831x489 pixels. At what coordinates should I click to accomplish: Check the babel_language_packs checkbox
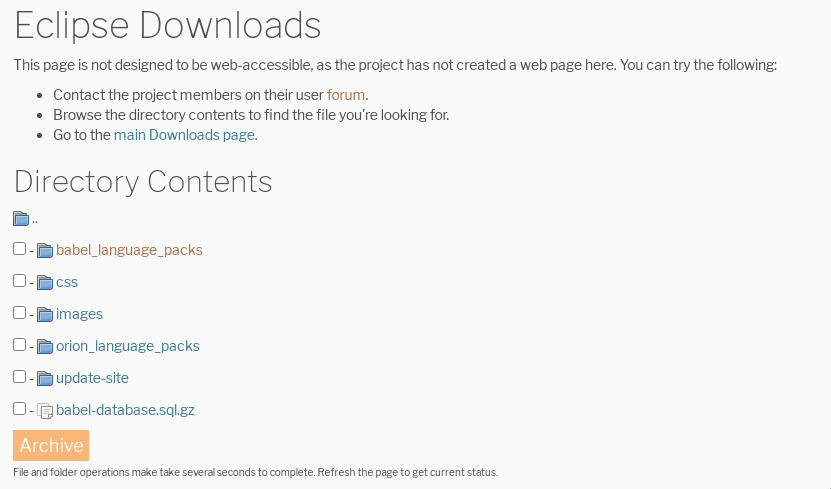coord(20,248)
